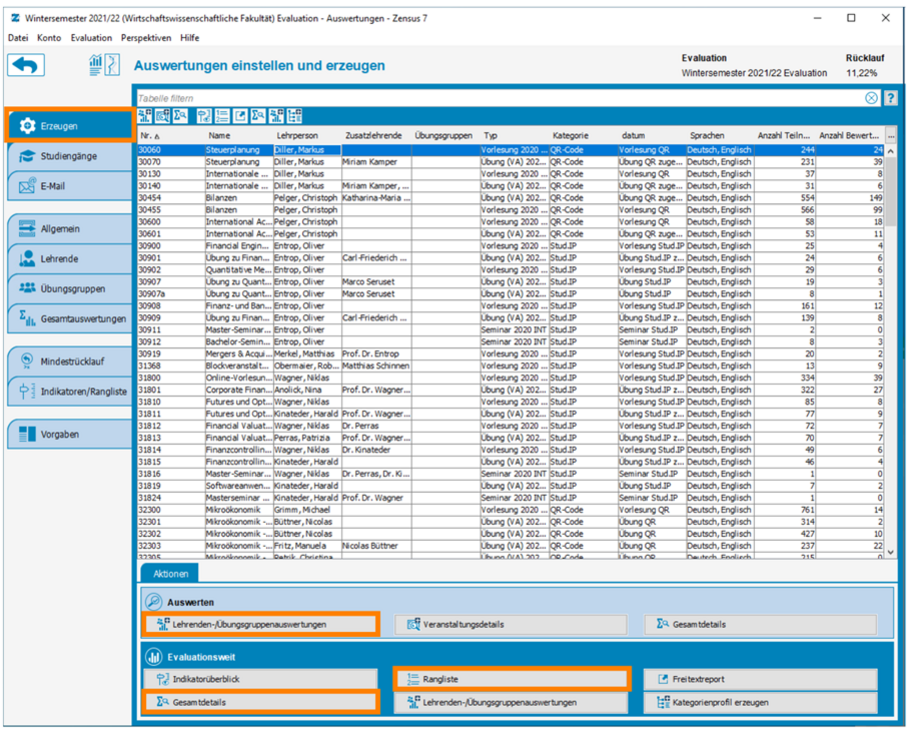Open the Studiengänge sidebar section
This screenshot has height=730, width=907.
click(x=70, y=157)
